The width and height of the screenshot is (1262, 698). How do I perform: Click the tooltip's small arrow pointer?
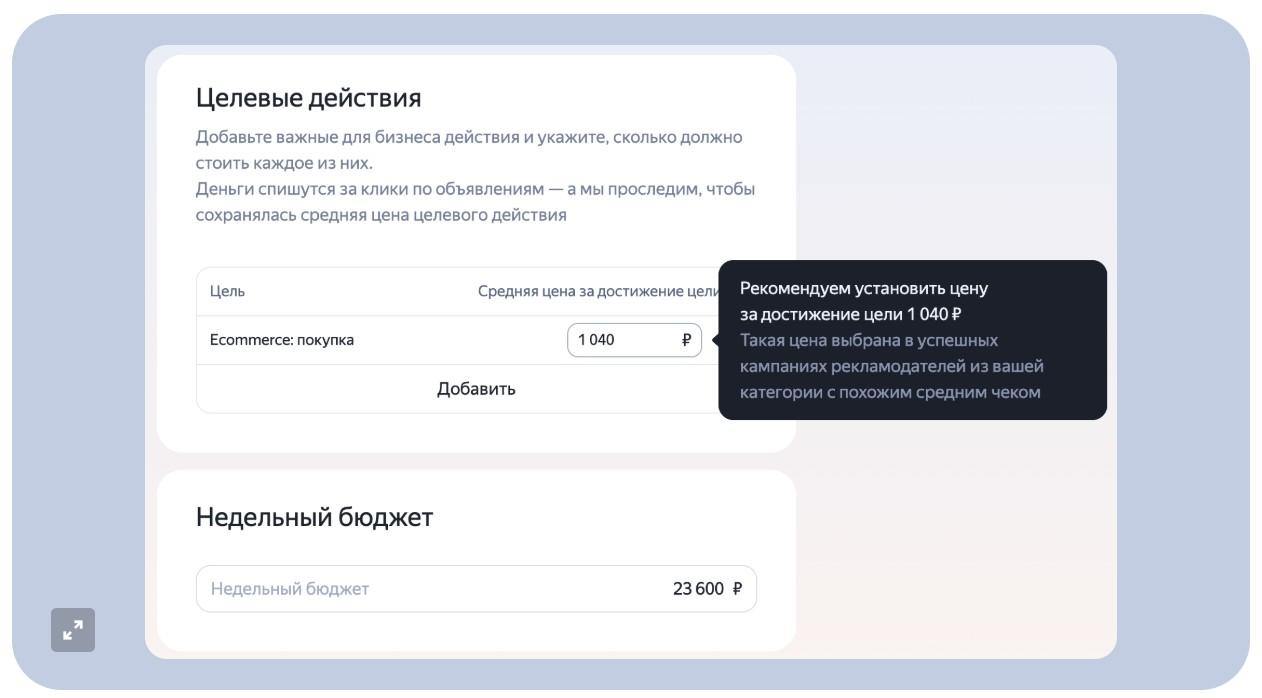pyautogui.click(x=716, y=340)
